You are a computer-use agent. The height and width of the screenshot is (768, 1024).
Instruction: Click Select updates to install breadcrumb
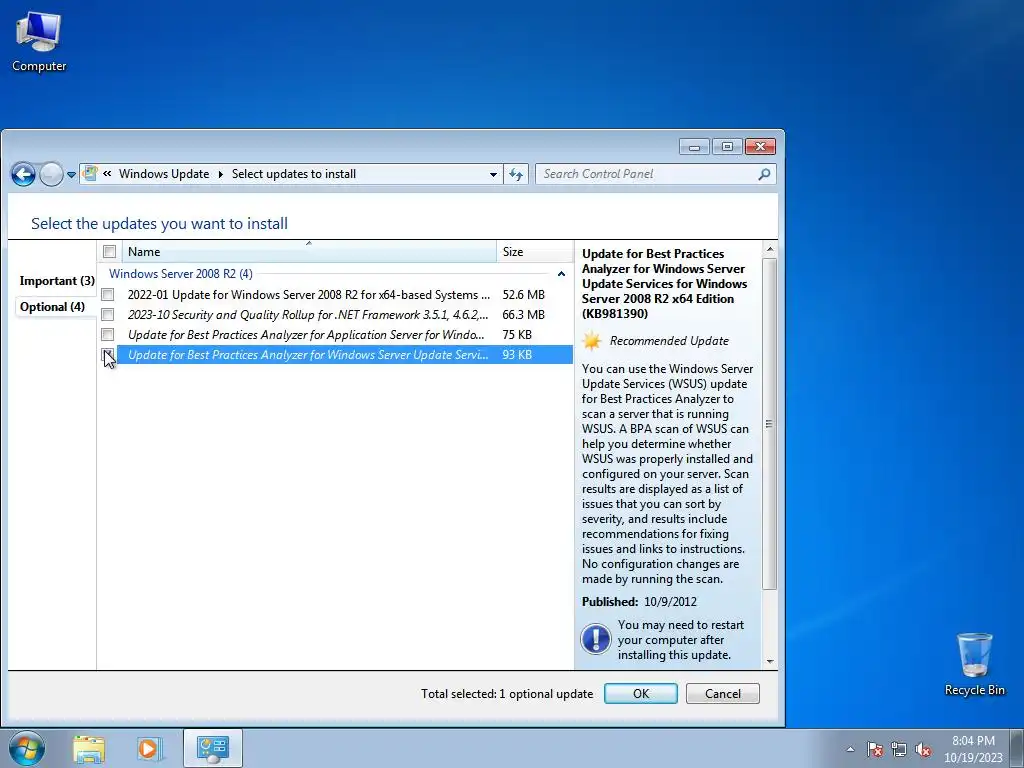pos(294,174)
